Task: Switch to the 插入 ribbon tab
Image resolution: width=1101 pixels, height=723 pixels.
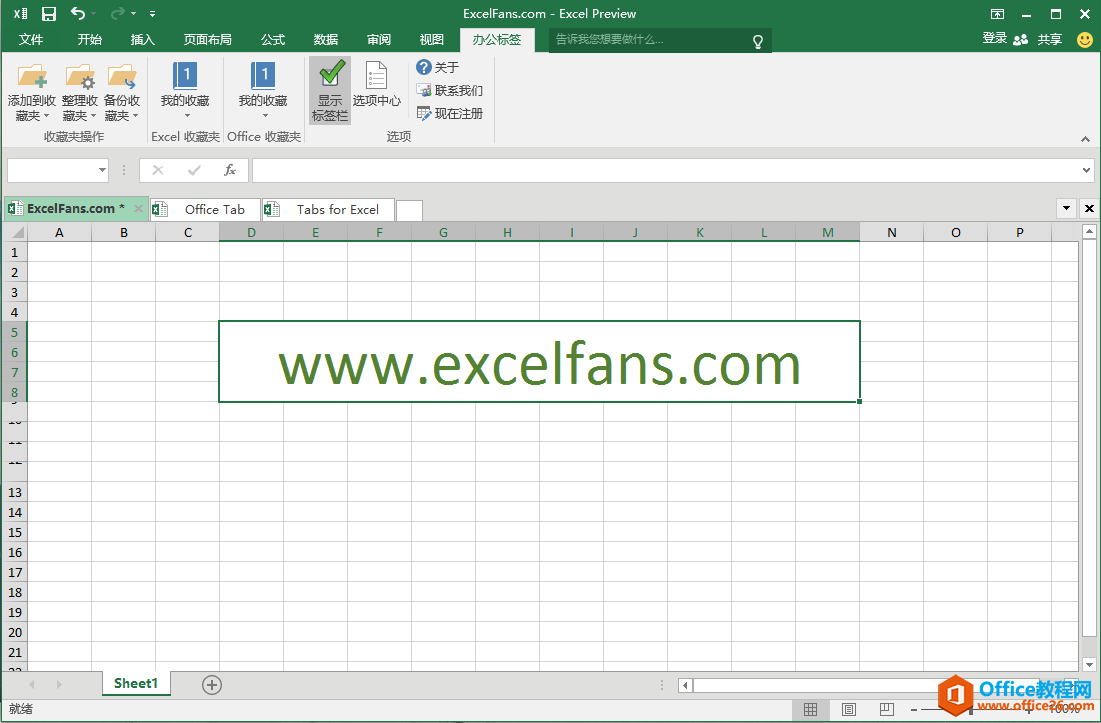Action: [143, 39]
